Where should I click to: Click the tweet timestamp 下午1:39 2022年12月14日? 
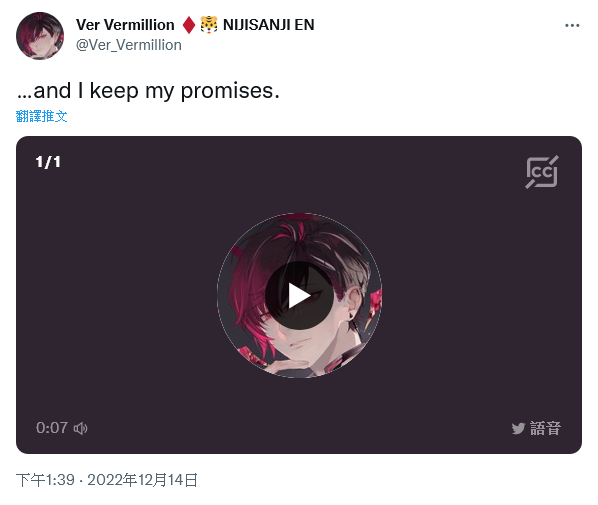tap(107, 480)
